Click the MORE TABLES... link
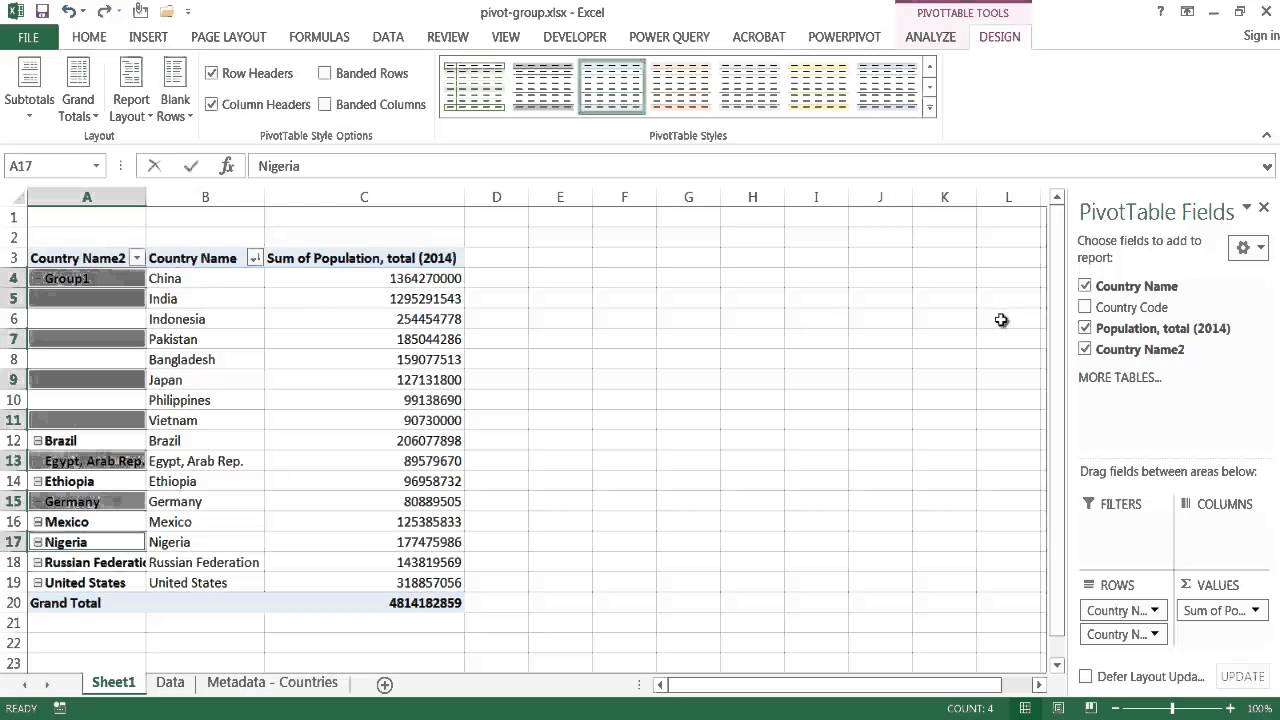The width and height of the screenshot is (1280, 720). pos(1119,377)
